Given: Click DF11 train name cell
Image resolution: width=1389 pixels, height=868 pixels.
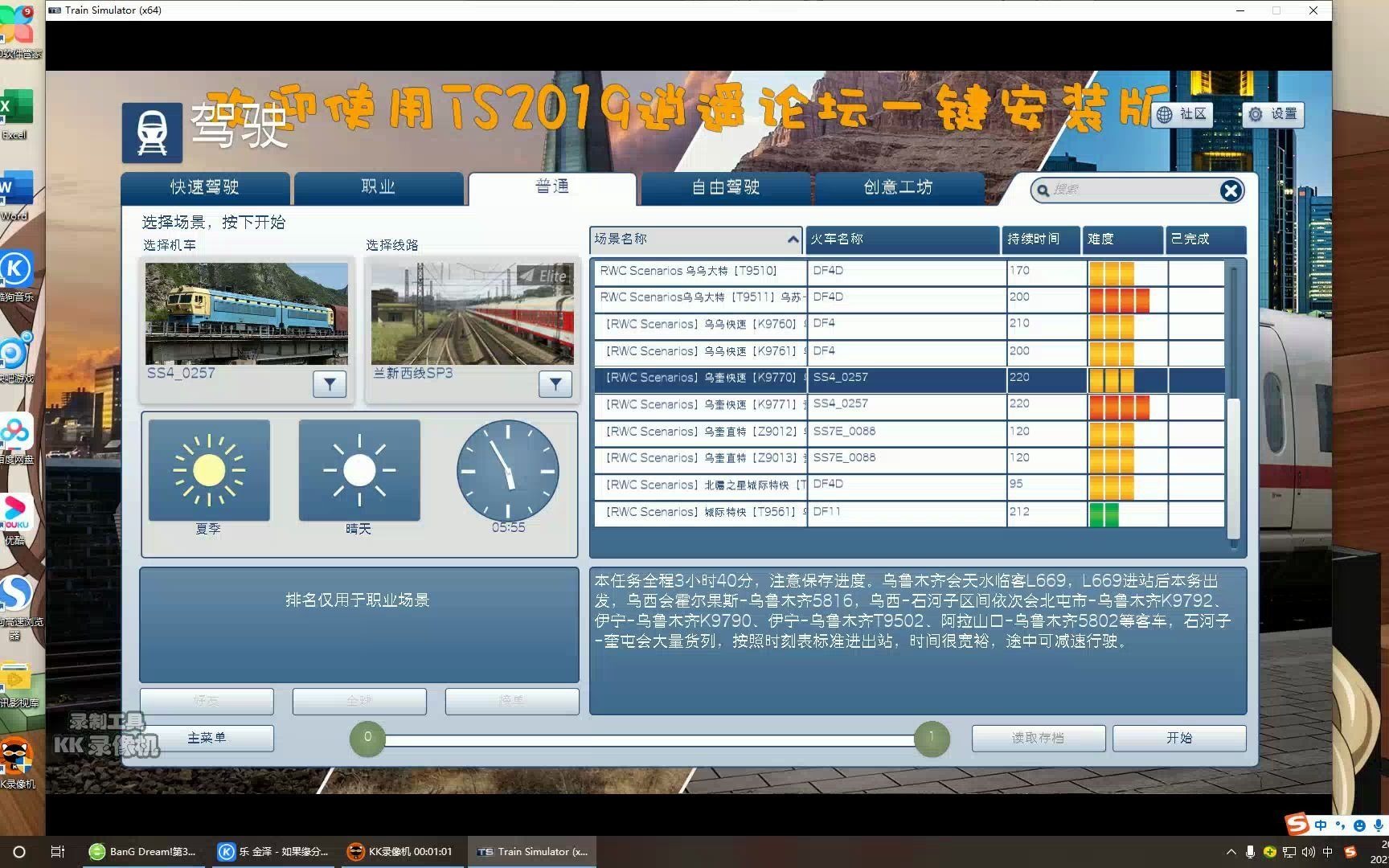Looking at the screenshot, I should [906, 513].
